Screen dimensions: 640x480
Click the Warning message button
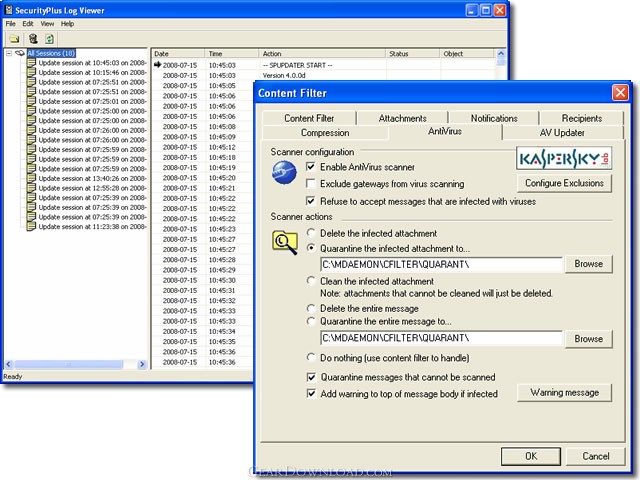564,393
